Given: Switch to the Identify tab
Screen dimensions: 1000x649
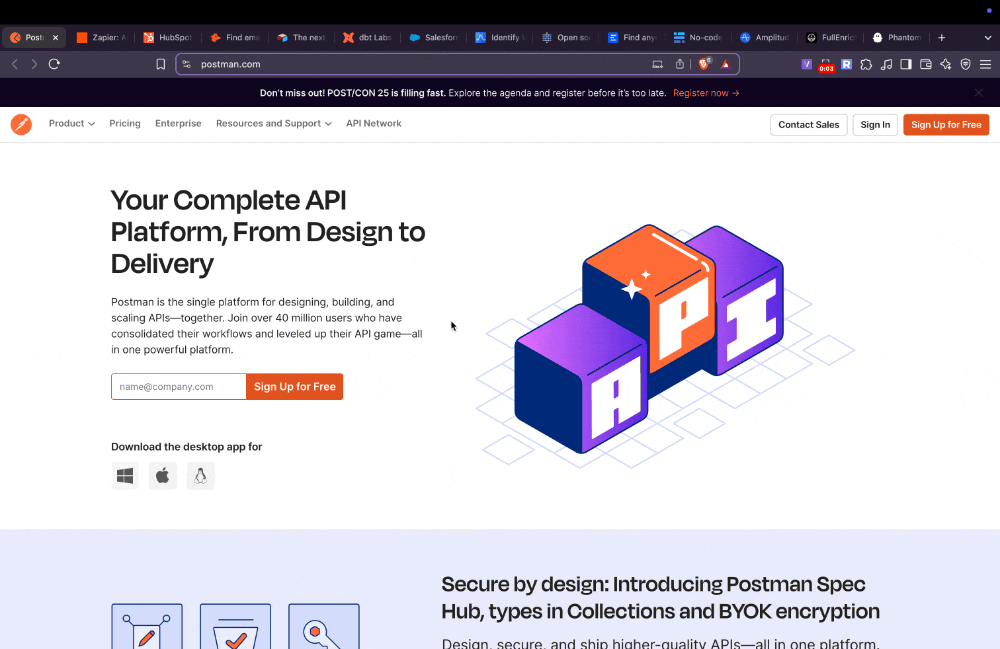Looking at the screenshot, I should (500, 38).
